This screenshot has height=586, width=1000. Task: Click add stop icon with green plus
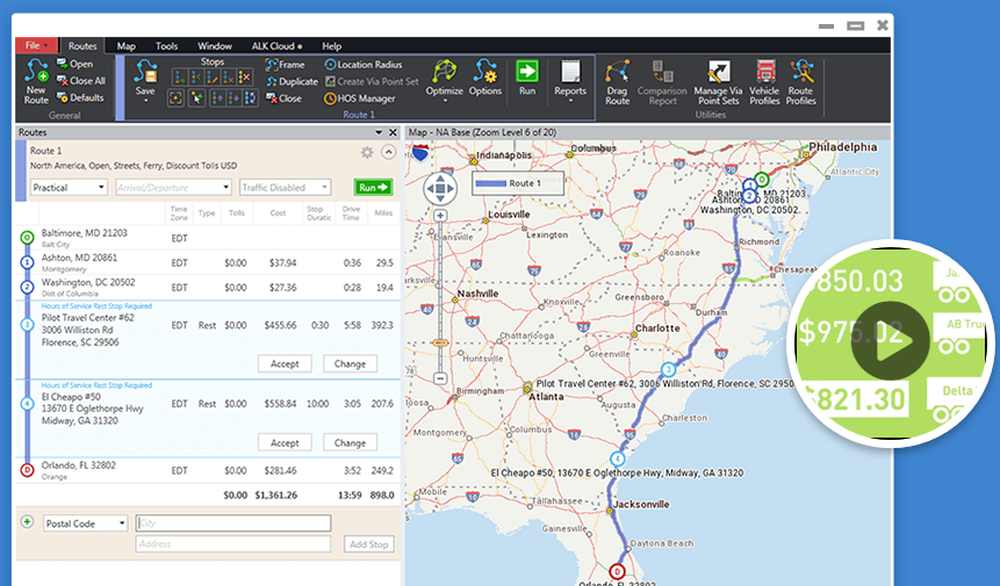tap(179, 78)
